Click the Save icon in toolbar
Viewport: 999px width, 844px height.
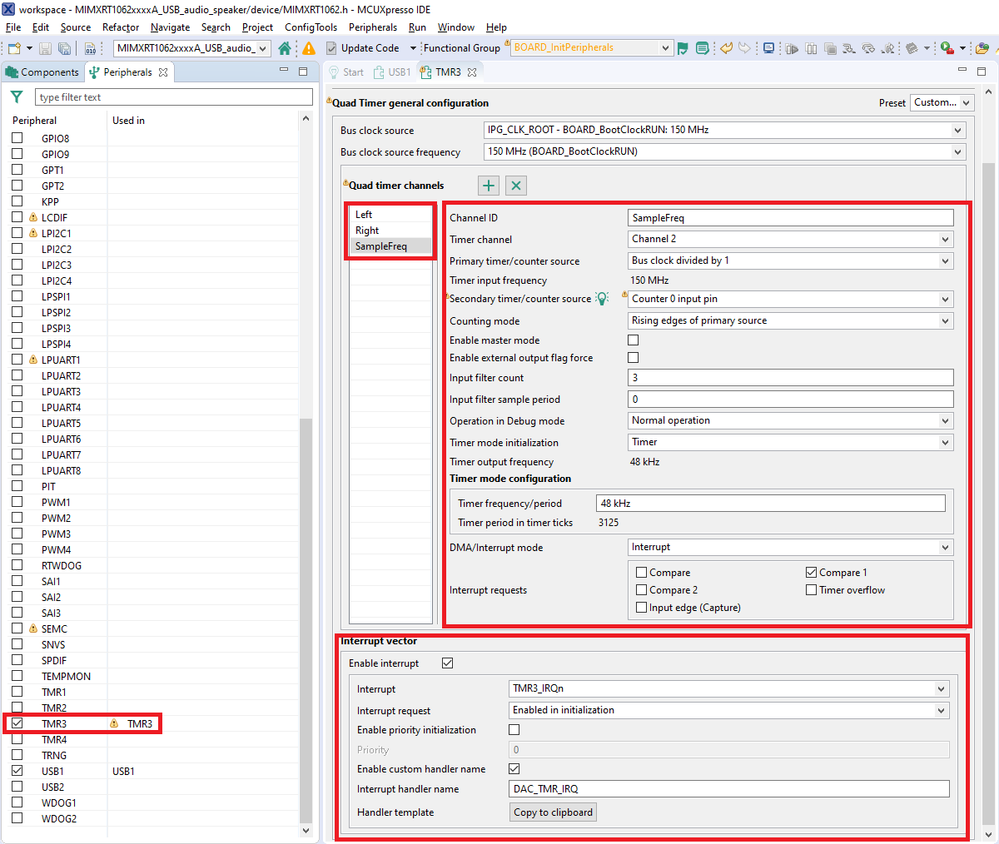point(45,48)
